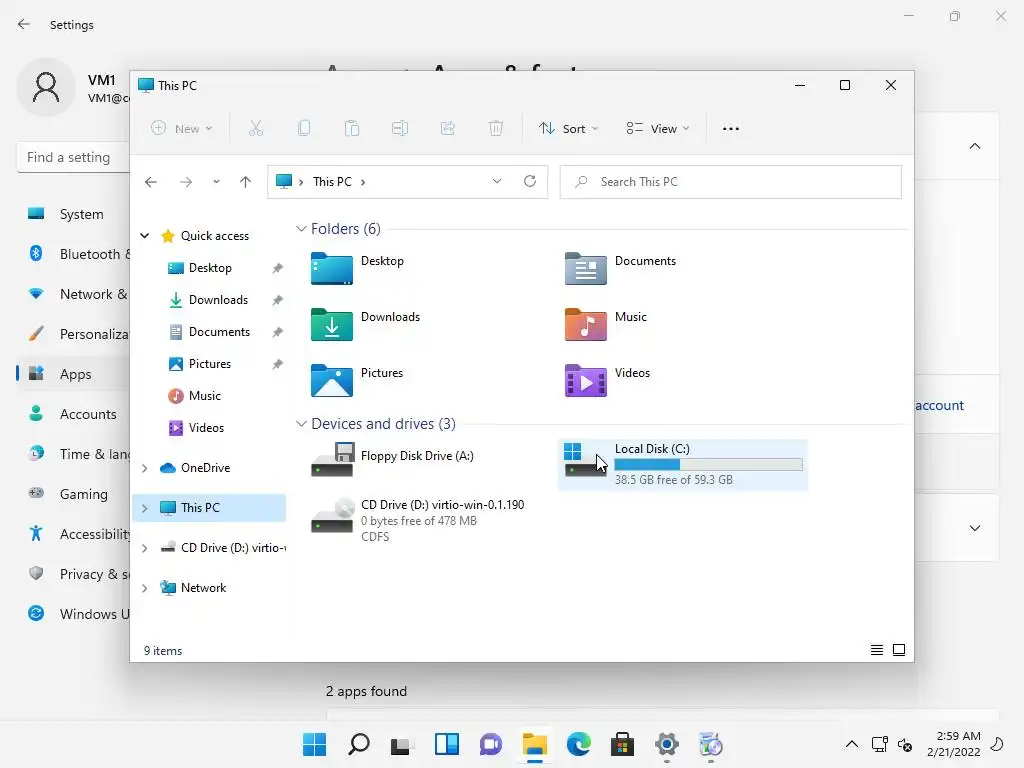The image size is (1024, 768).
Task: Expand CD Drive (D:) tree node
Action: (x=145, y=548)
